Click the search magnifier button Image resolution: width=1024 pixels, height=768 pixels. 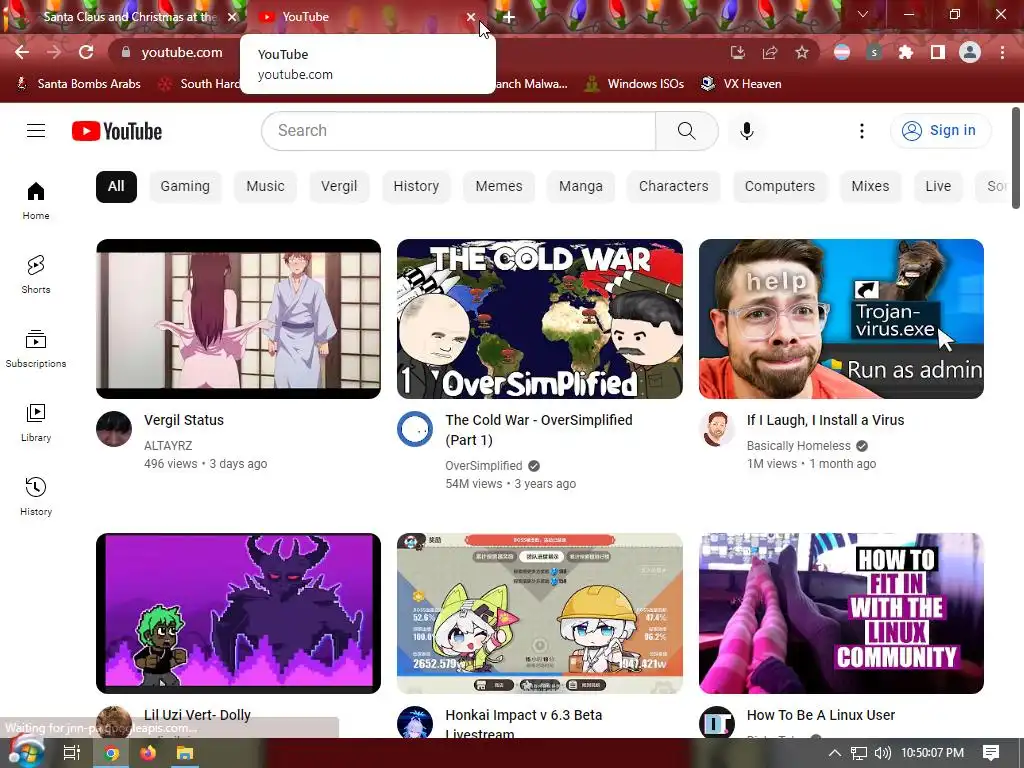coord(686,131)
